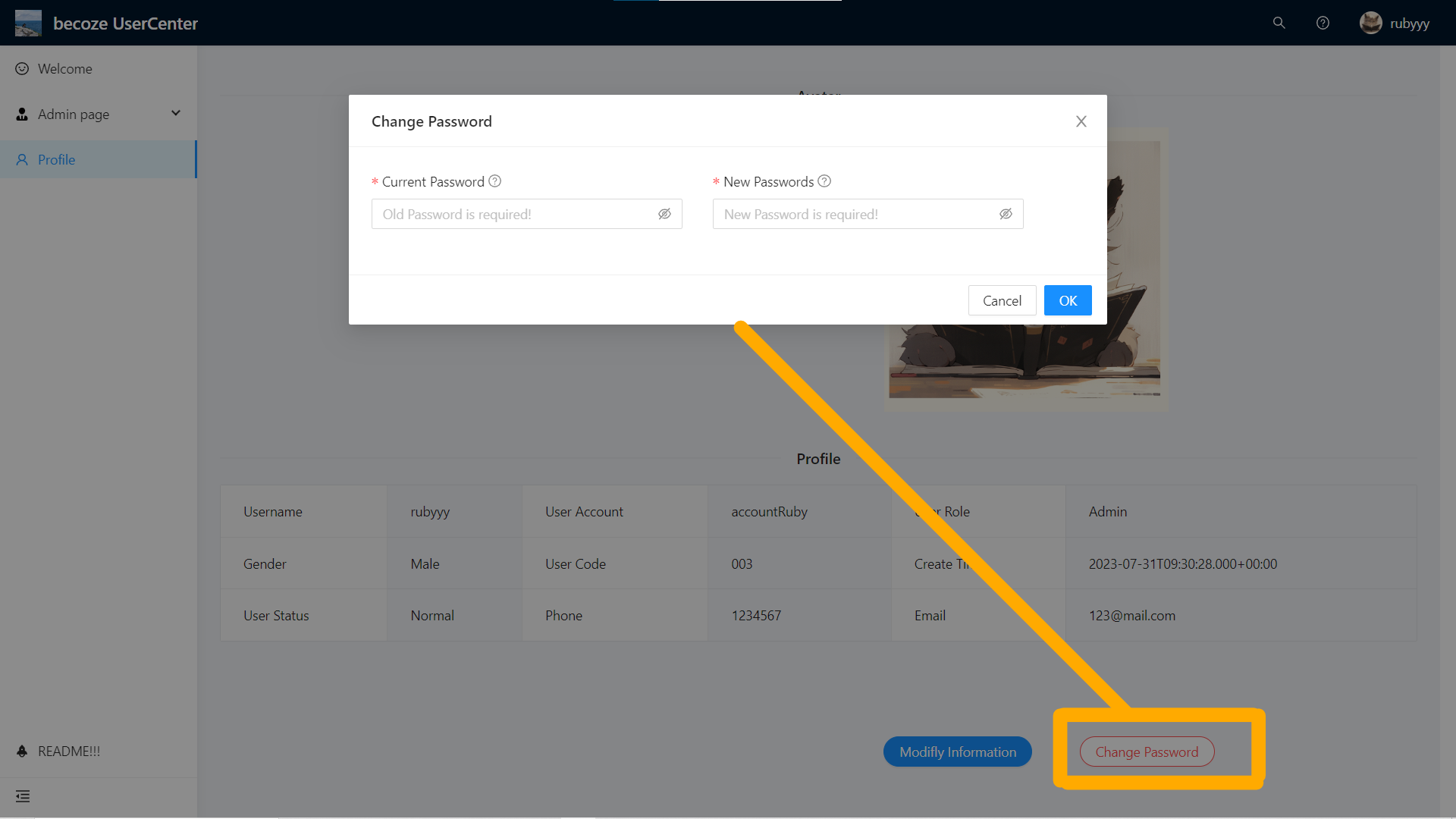Viewport: 1456px width, 819px height.
Task: Click the Current Password field label
Action: [x=433, y=182]
